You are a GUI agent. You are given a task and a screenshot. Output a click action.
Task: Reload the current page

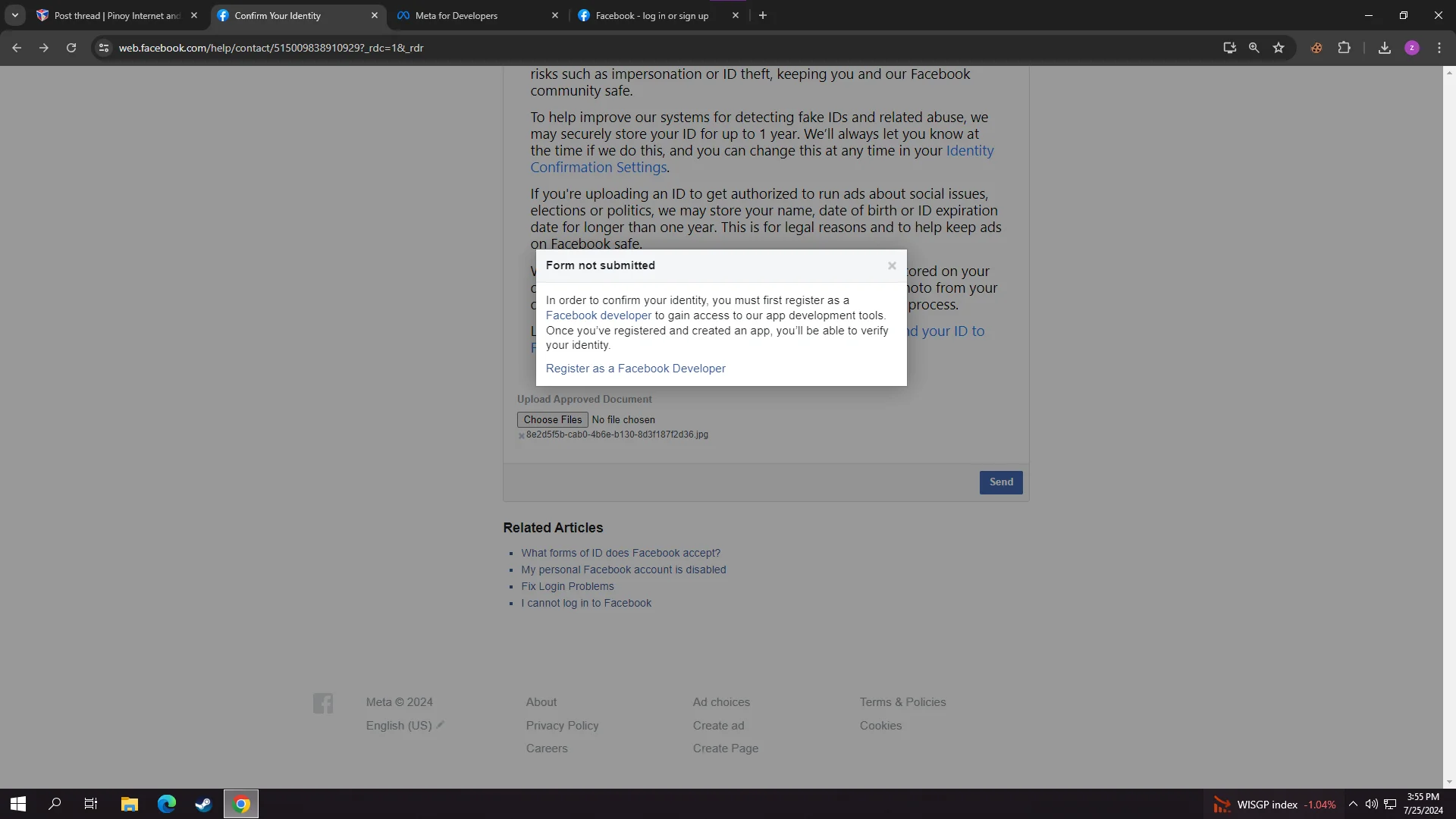pos(71,48)
